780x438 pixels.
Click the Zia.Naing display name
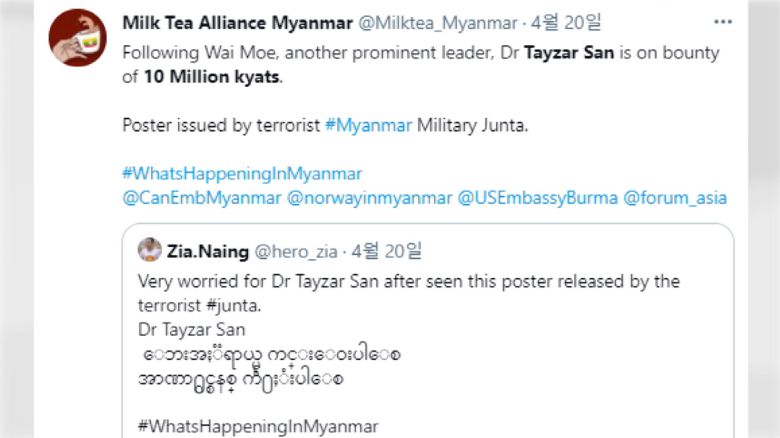click(208, 251)
